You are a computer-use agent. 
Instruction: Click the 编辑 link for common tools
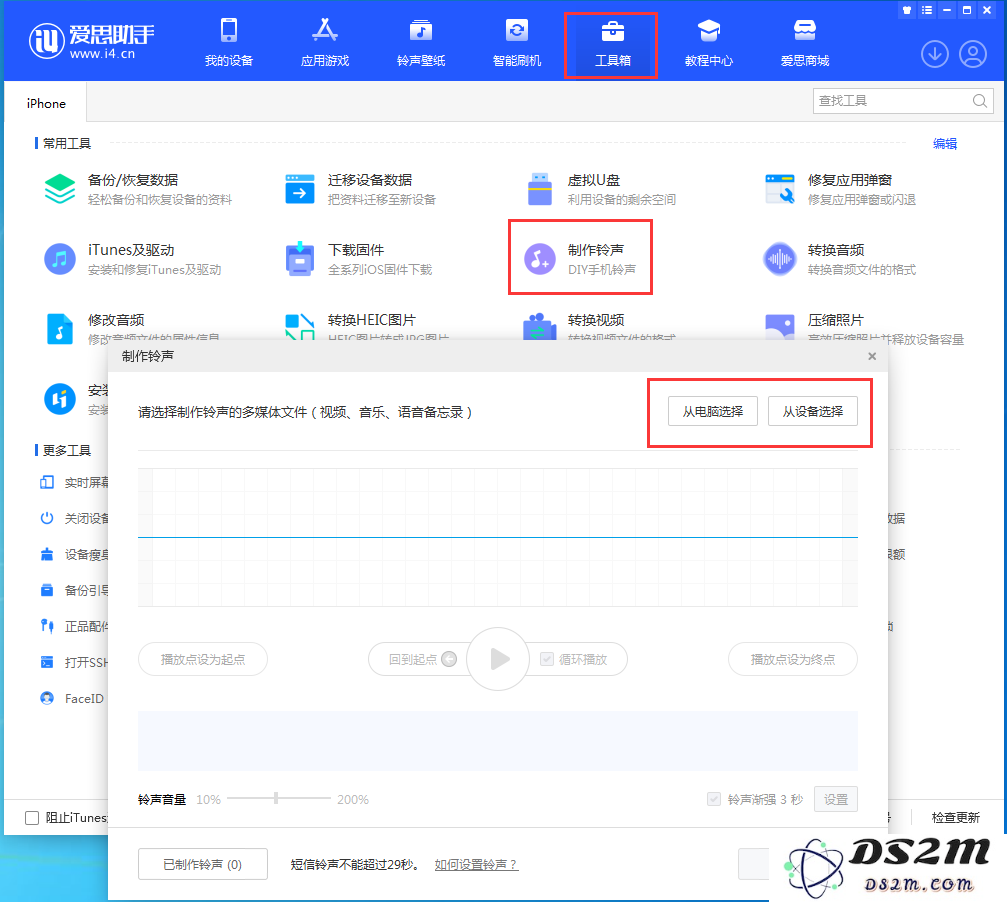(x=944, y=144)
